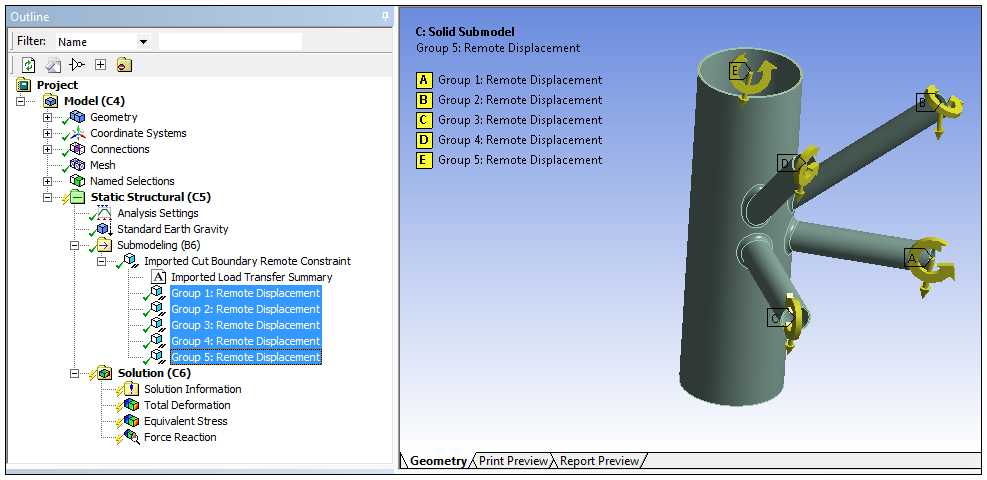Collapse the Submodeling (B6) node

point(74,245)
